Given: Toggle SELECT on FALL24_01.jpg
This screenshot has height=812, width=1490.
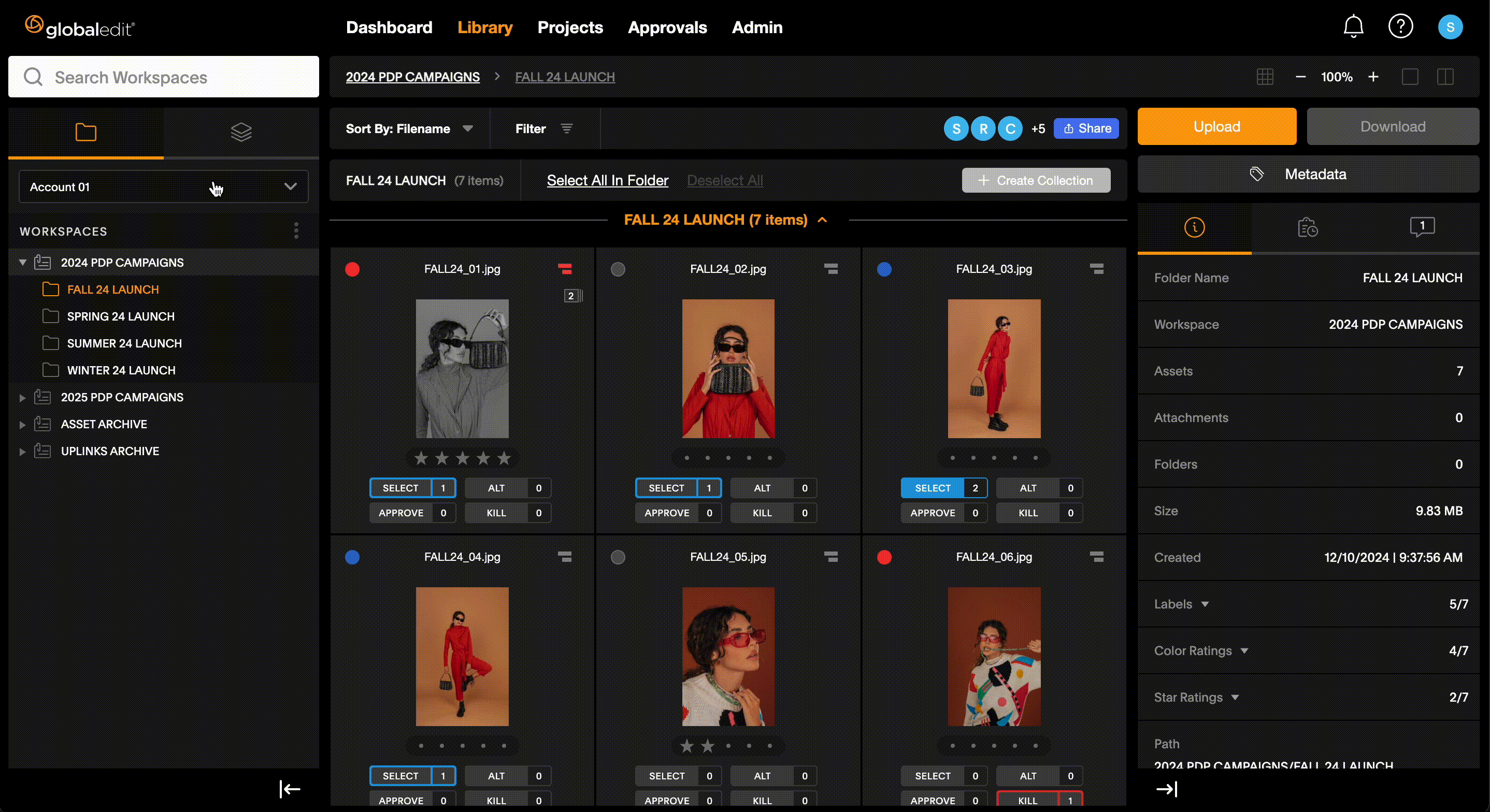Looking at the screenshot, I should pos(412,487).
